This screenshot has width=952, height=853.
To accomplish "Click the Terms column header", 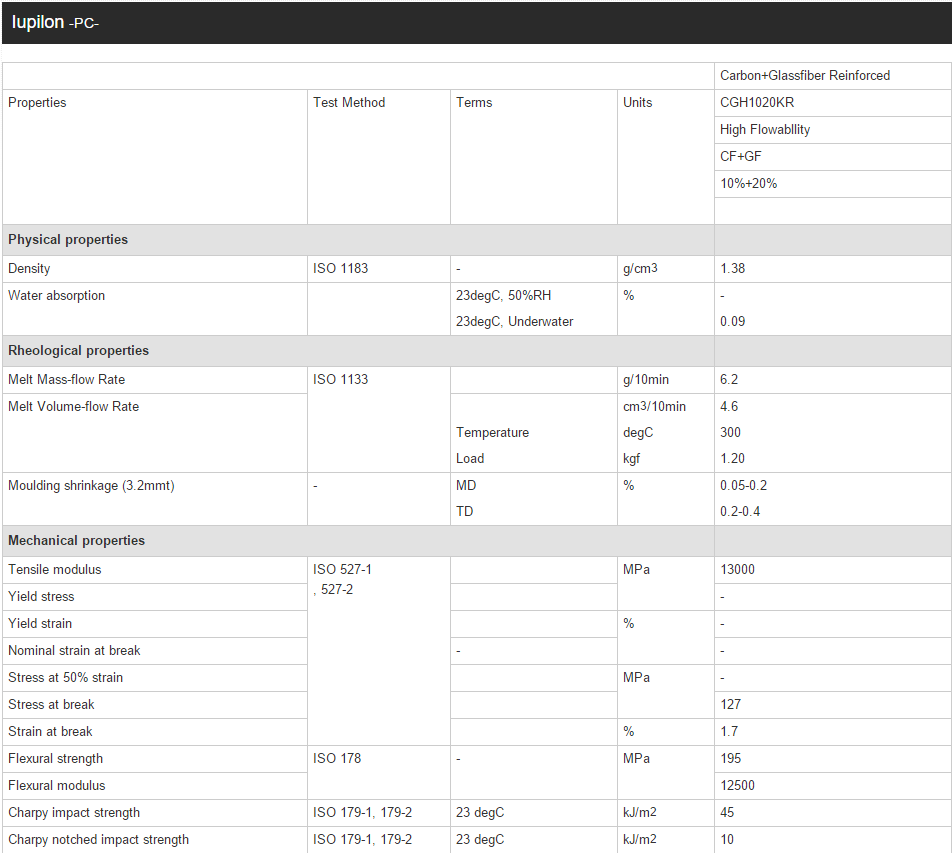I will pos(474,103).
